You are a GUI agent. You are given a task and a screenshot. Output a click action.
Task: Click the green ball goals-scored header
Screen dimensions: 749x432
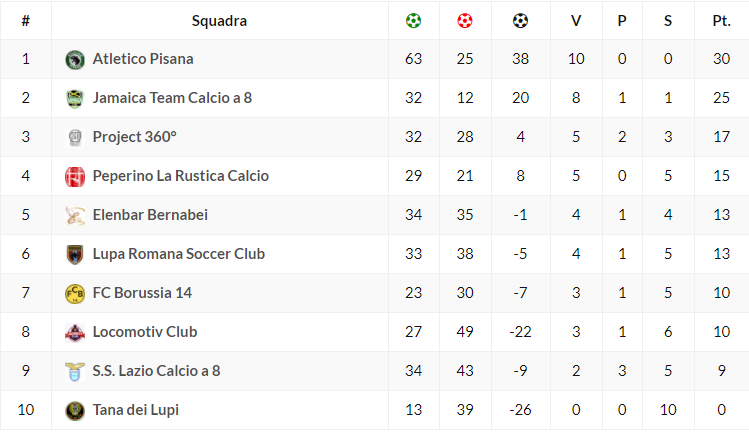coord(414,20)
